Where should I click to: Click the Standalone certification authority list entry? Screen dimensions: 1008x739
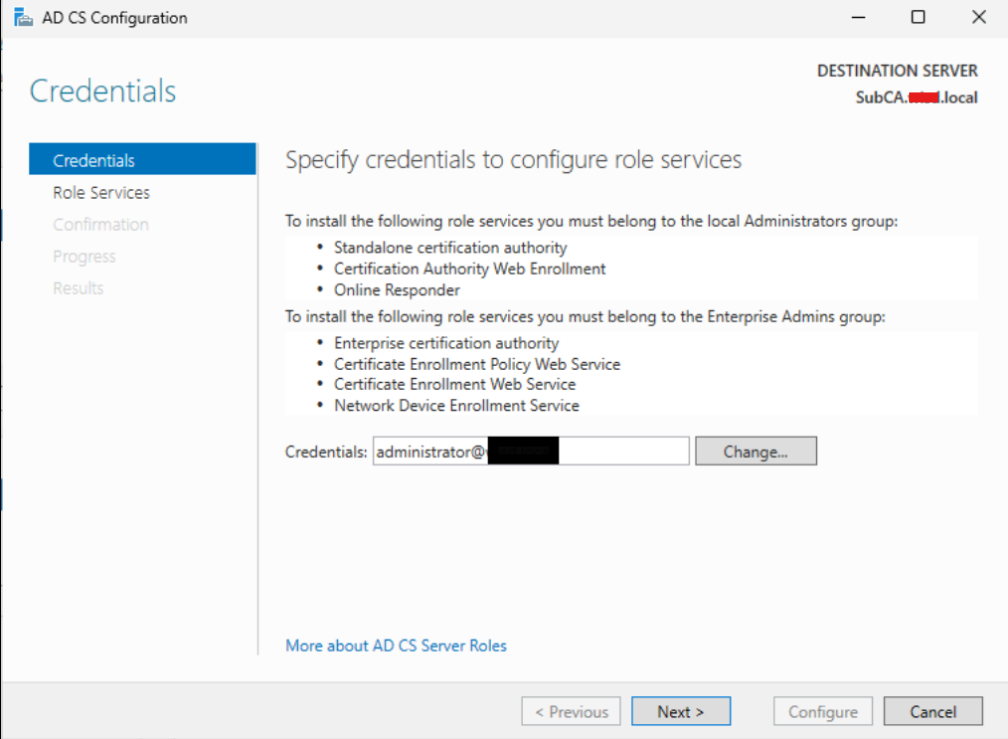tap(450, 247)
